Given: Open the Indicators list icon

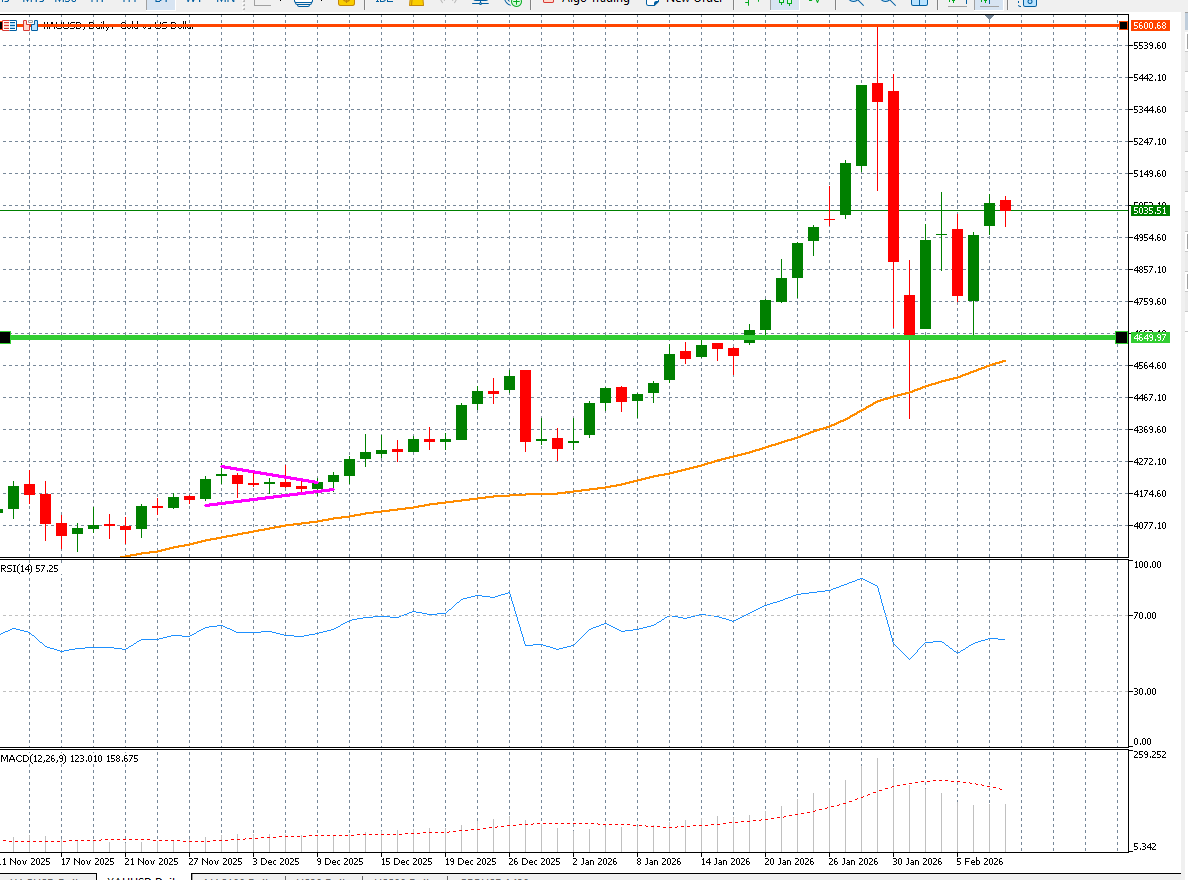Looking at the screenshot, I should pos(480,4).
